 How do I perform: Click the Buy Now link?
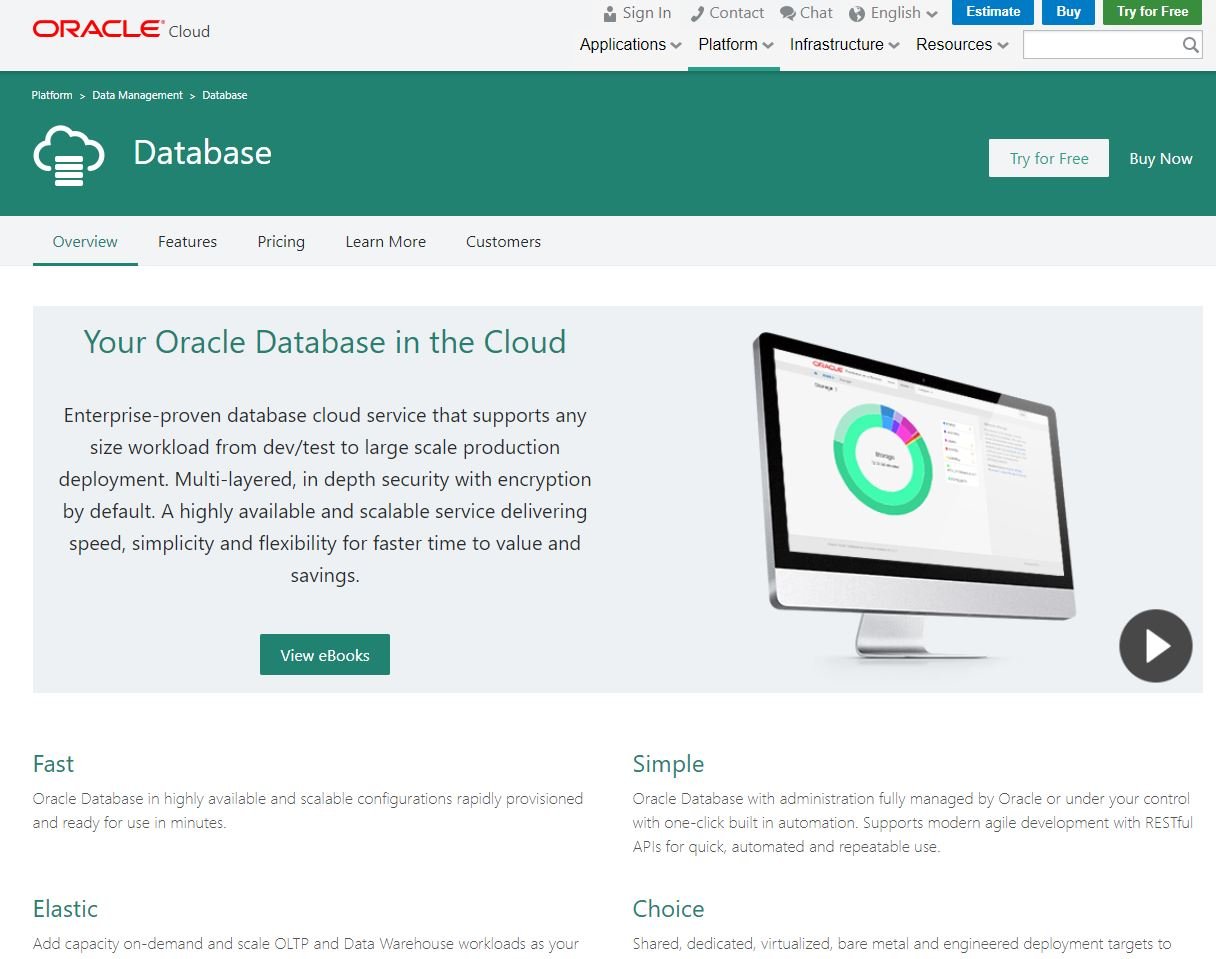coord(1161,158)
